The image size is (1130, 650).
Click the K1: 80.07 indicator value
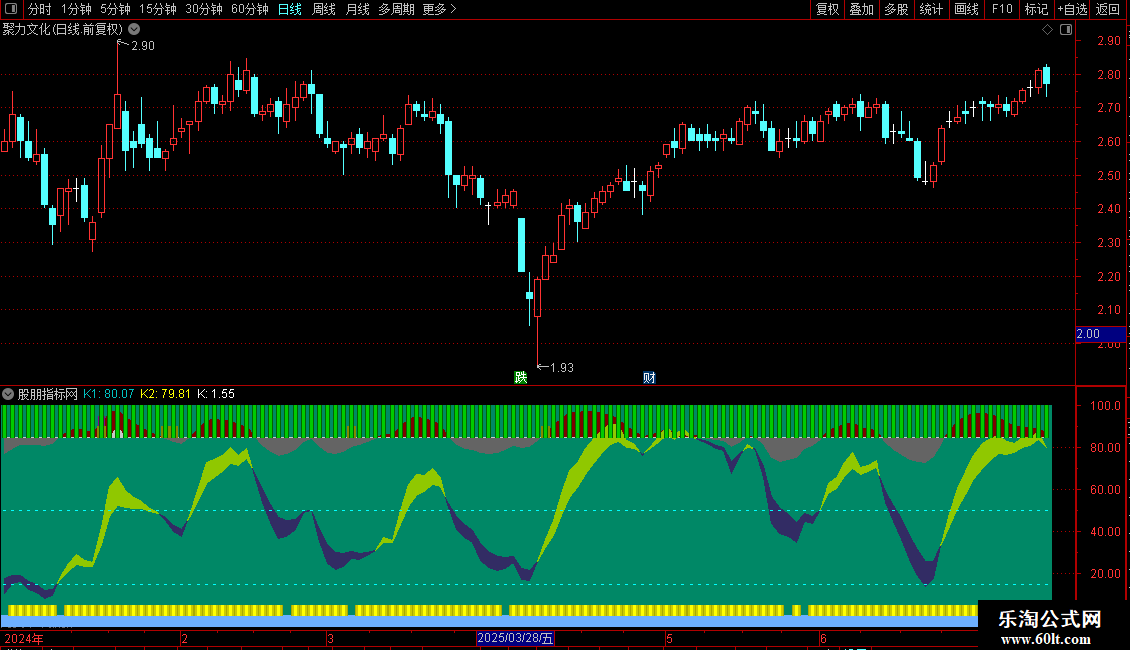coord(108,394)
